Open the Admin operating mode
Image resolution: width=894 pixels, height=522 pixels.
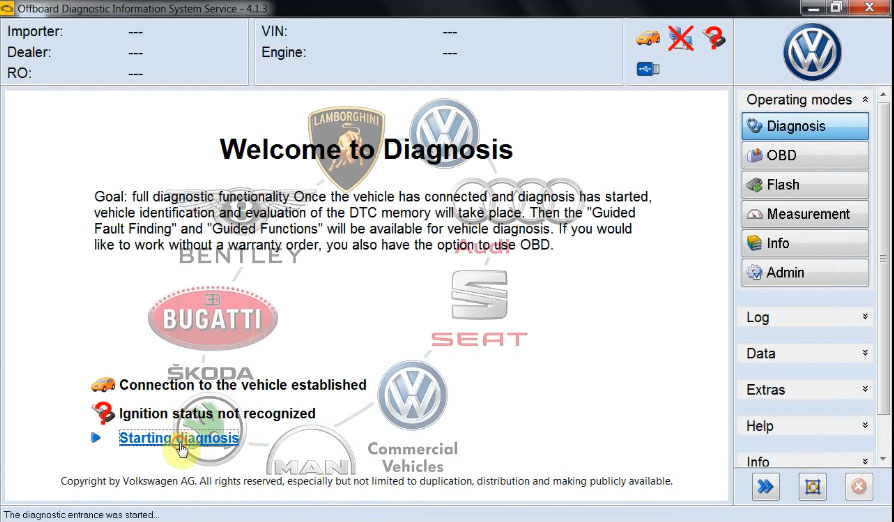click(x=805, y=272)
